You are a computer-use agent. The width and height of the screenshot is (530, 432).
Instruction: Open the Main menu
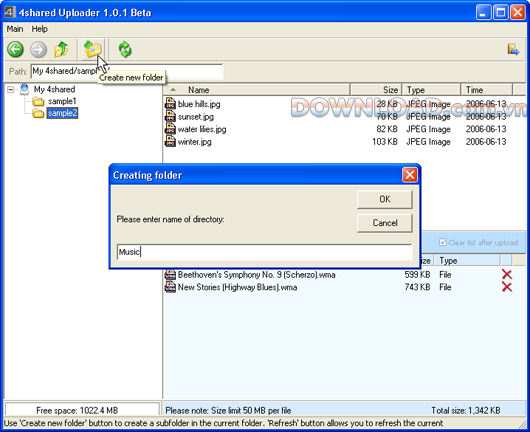click(x=15, y=29)
